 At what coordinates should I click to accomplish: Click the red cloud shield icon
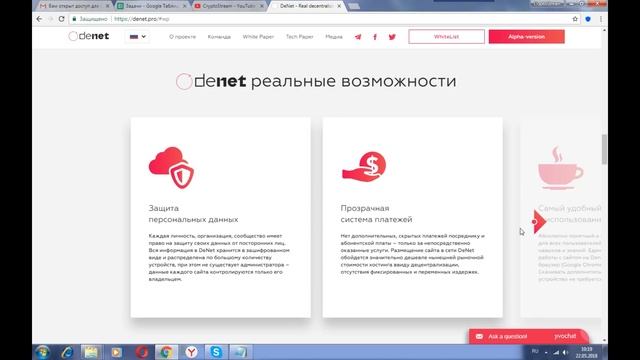tap(171, 167)
